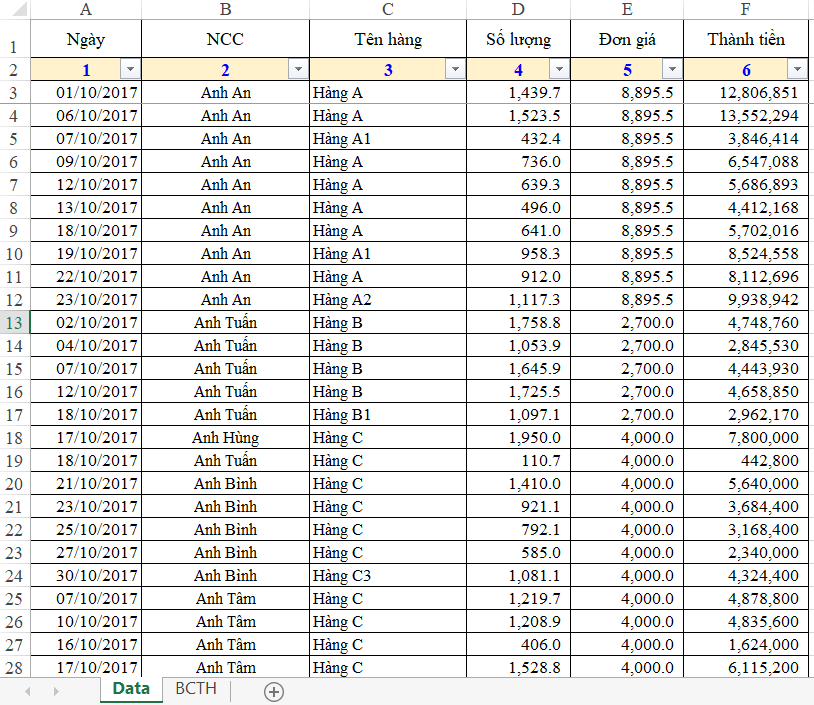Click the date cell 30/10/2017
The image size is (814, 705).
[97, 575]
